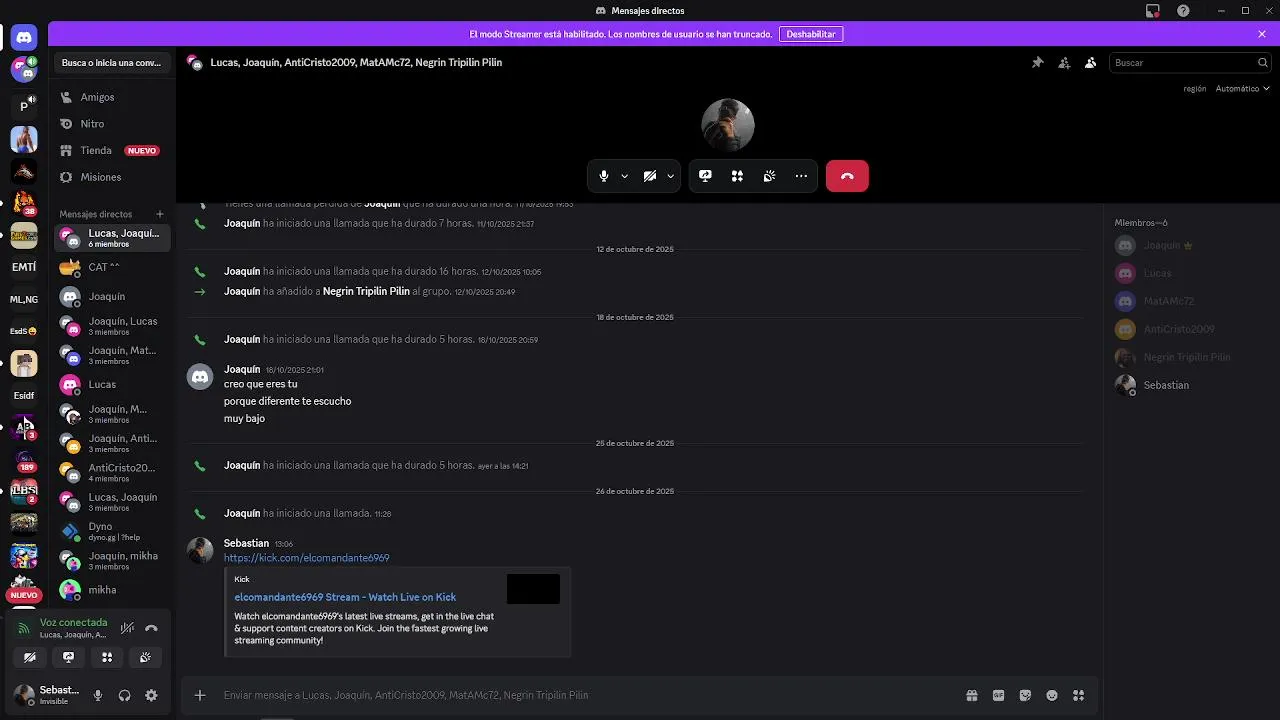
Task: Open the 'Joaquín, Lucas' group chat
Action: 112,326
